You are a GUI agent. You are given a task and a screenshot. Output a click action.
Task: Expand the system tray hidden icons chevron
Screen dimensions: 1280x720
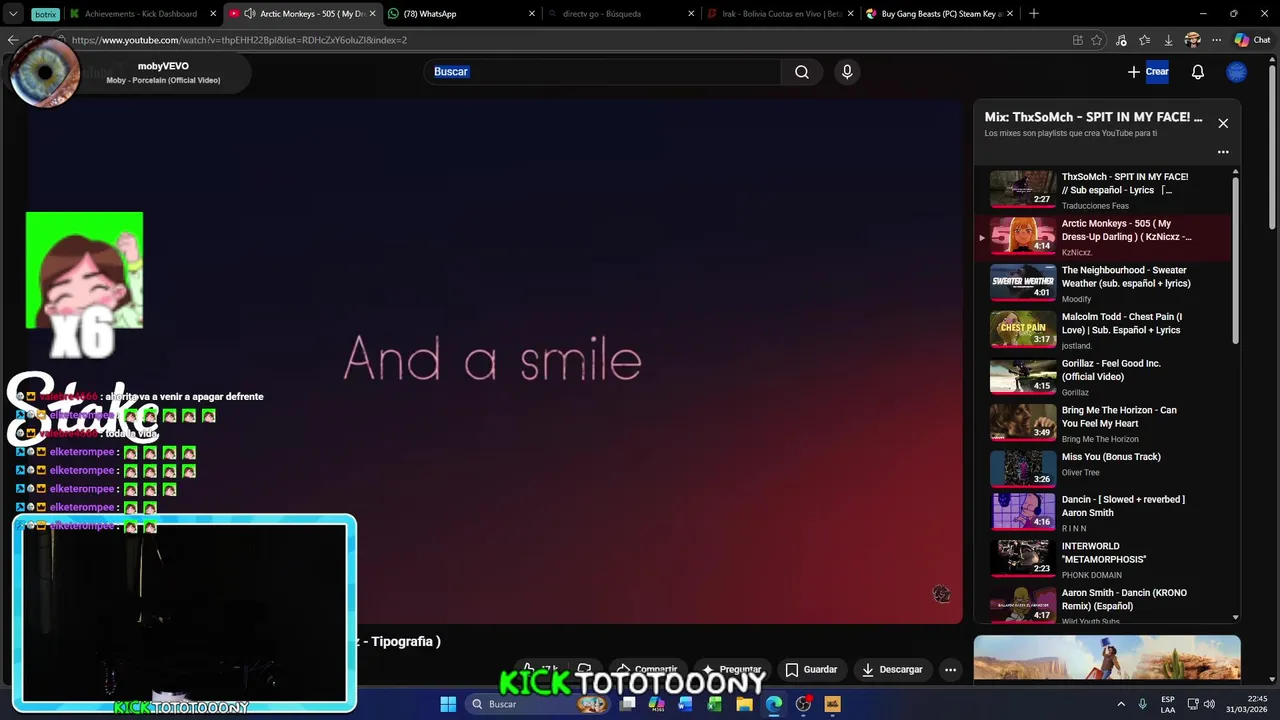[1121, 704]
